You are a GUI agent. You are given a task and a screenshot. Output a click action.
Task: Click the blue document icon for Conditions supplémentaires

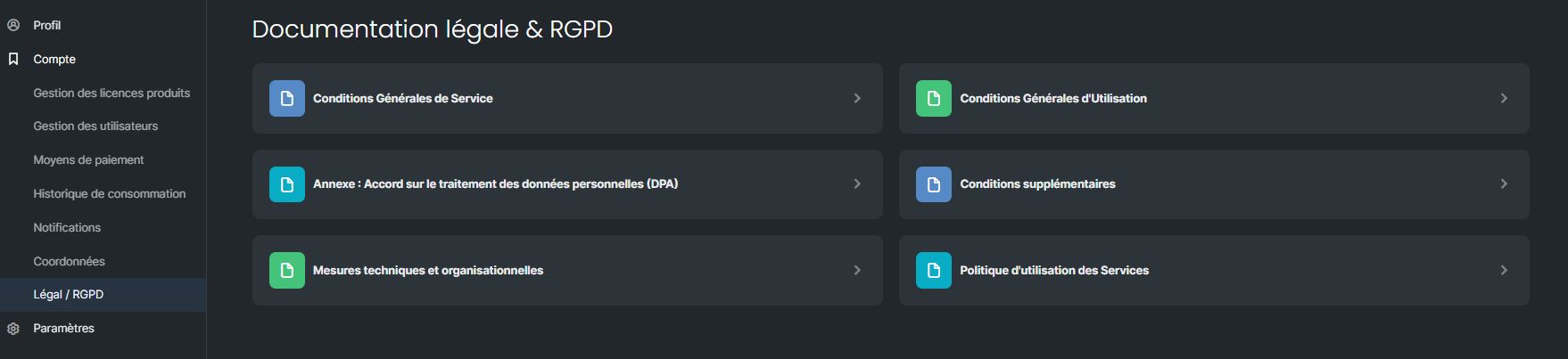pyautogui.click(x=934, y=184)
